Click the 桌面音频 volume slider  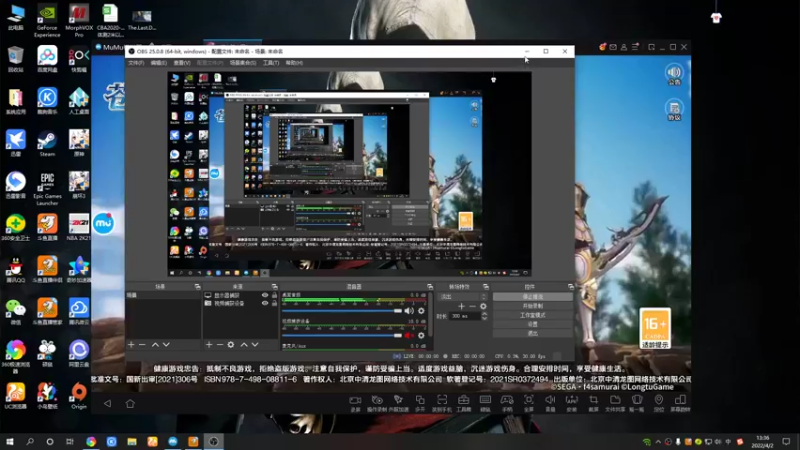pyautogui.click(x=342, y=311)
